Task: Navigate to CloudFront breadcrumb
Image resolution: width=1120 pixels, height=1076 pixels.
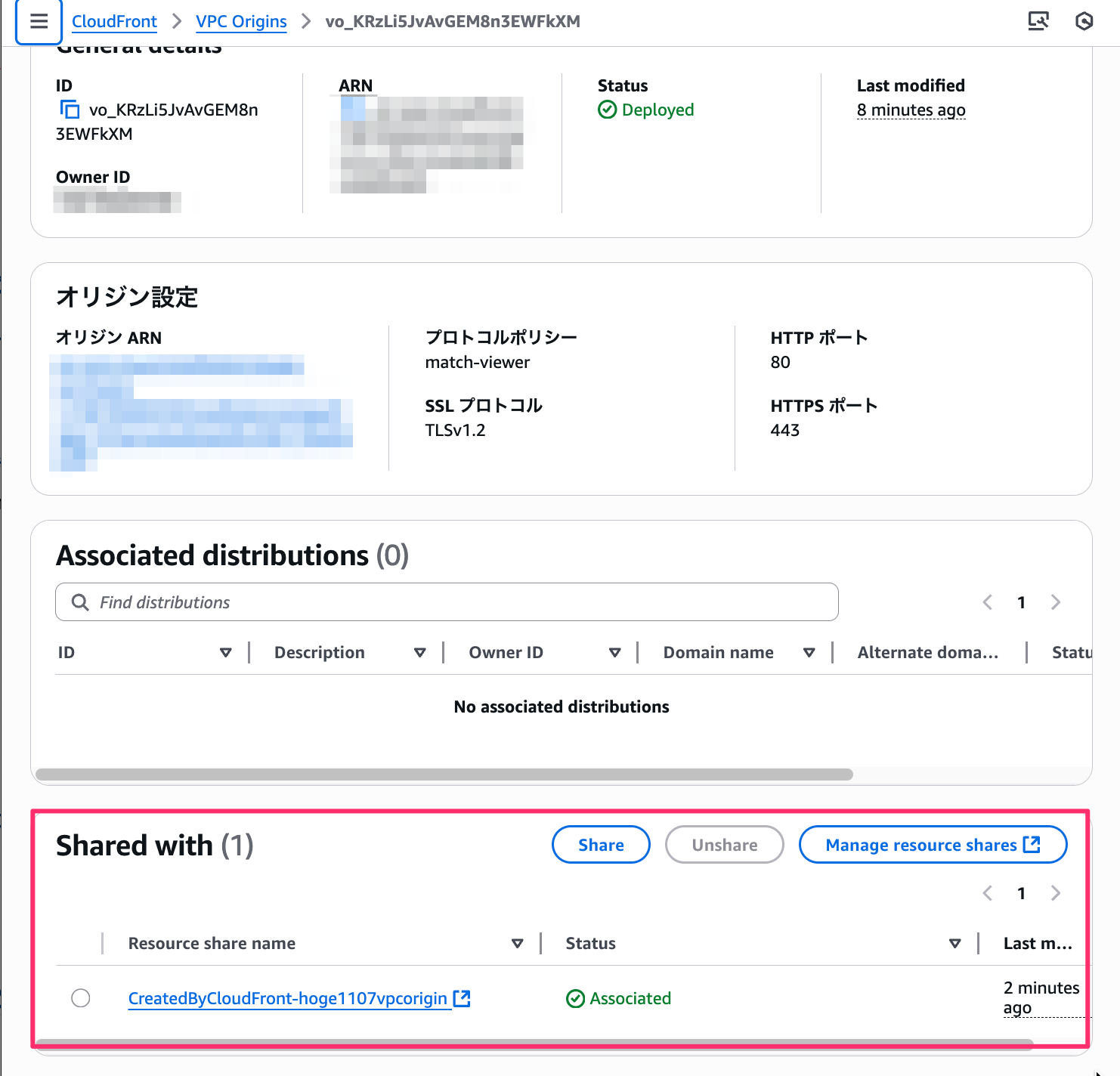Action: tap(114, 22)
